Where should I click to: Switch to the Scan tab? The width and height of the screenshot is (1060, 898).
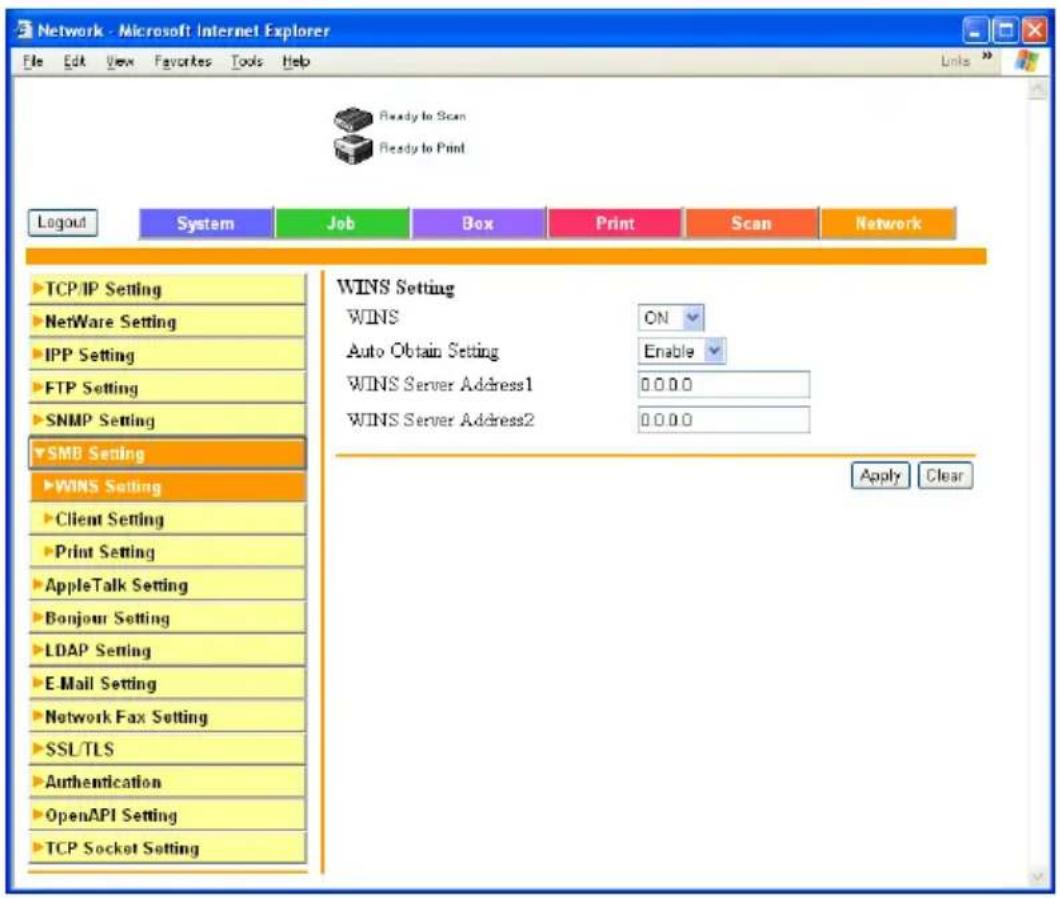click(x=752, y=224)
